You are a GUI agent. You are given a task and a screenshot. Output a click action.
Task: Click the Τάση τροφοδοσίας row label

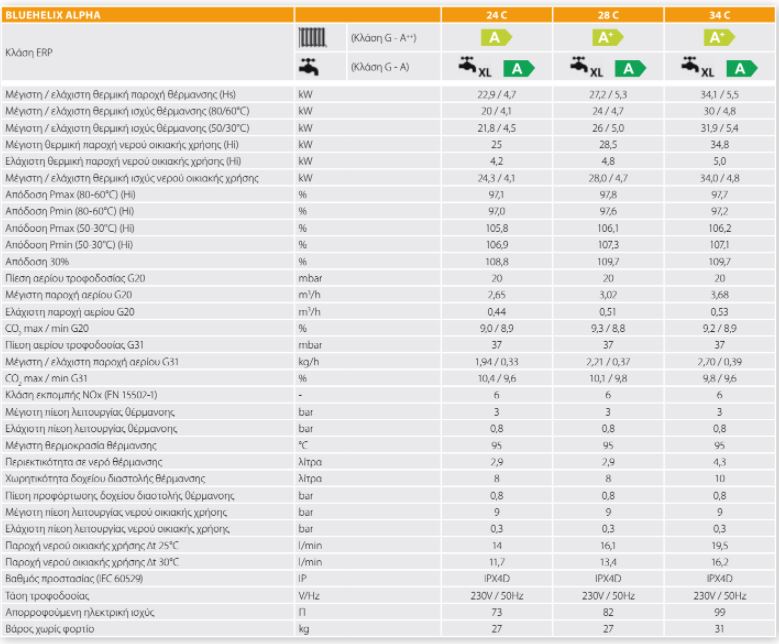coord(47,595)
